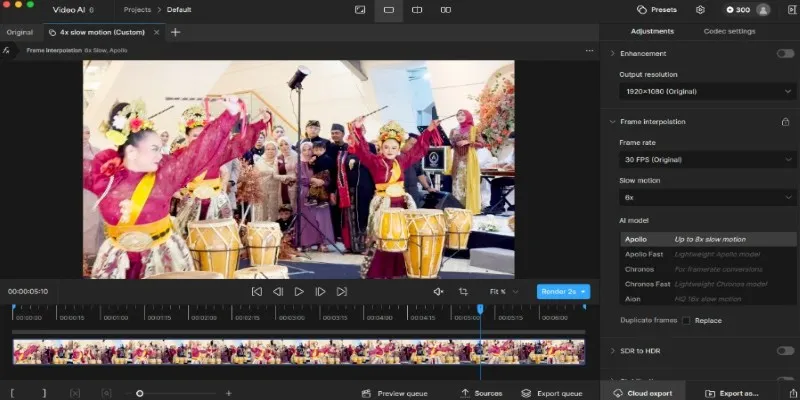
Task: Open the crop tool
Action: tap(463, 292)
